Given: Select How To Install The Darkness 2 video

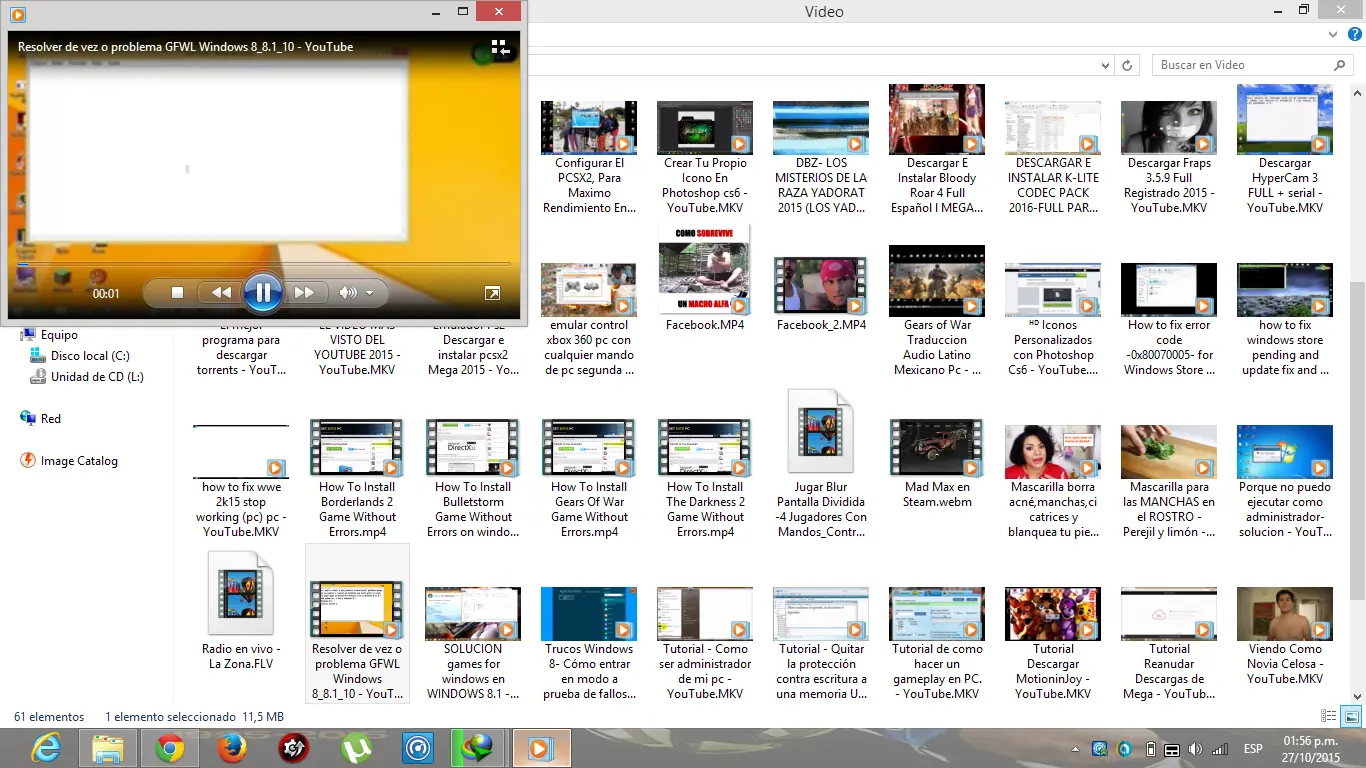Looking at the screenshot, I should coord(705,479).
